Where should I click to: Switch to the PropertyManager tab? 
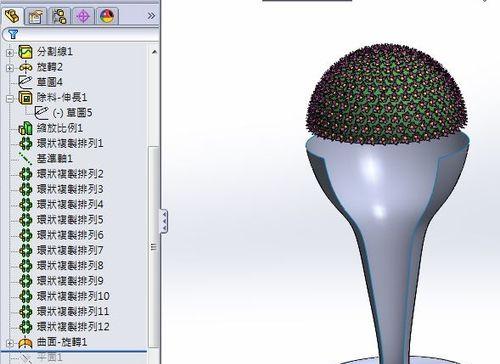tap(36, 16)
